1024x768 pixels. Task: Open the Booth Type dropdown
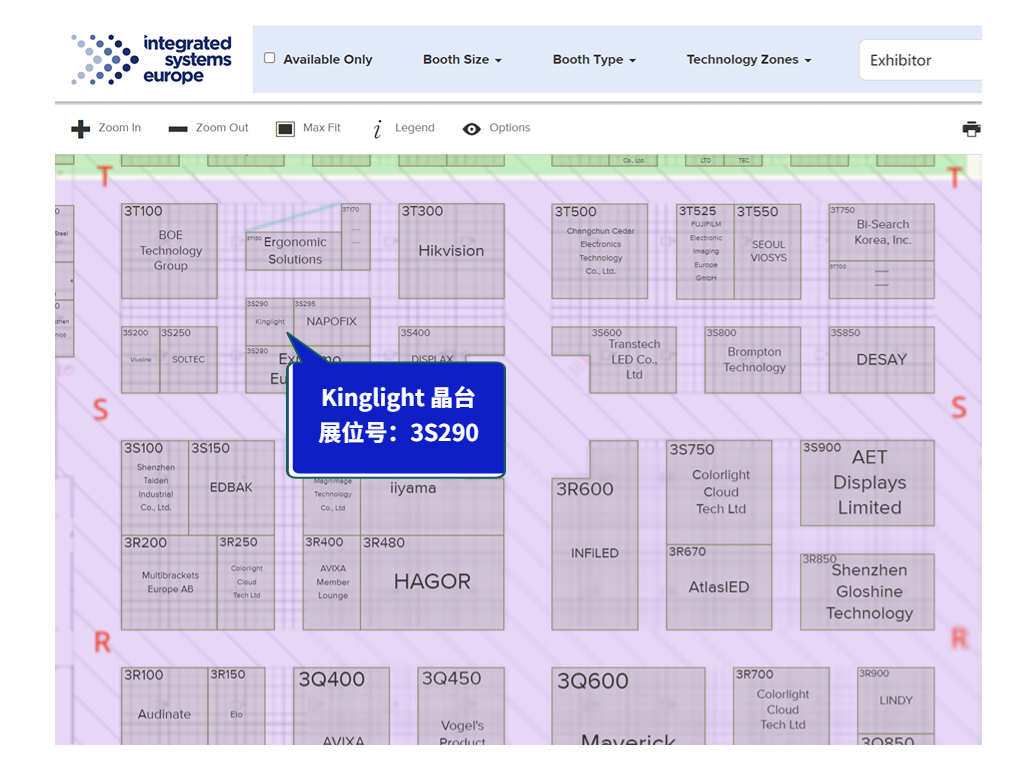(x=594, y=60)
